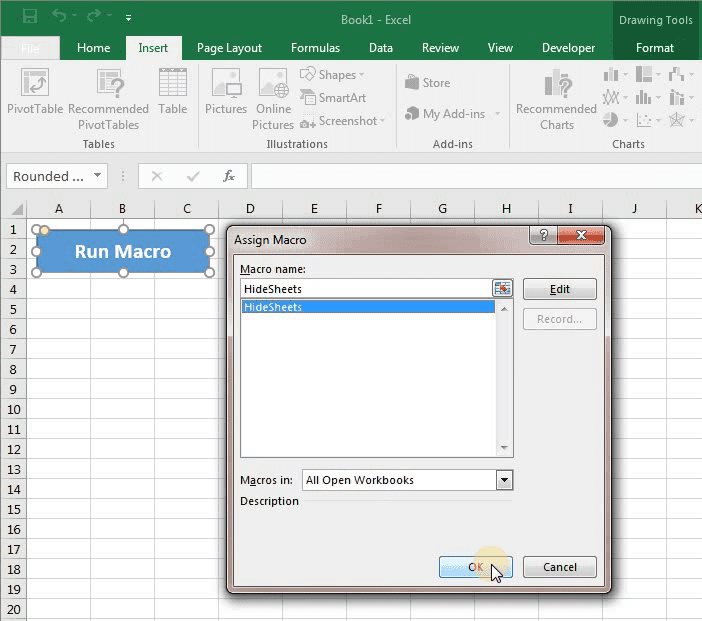Click the collapse dialog icon beside macro name
This screenshot has width=702, height=621.
tap(502, 289)
